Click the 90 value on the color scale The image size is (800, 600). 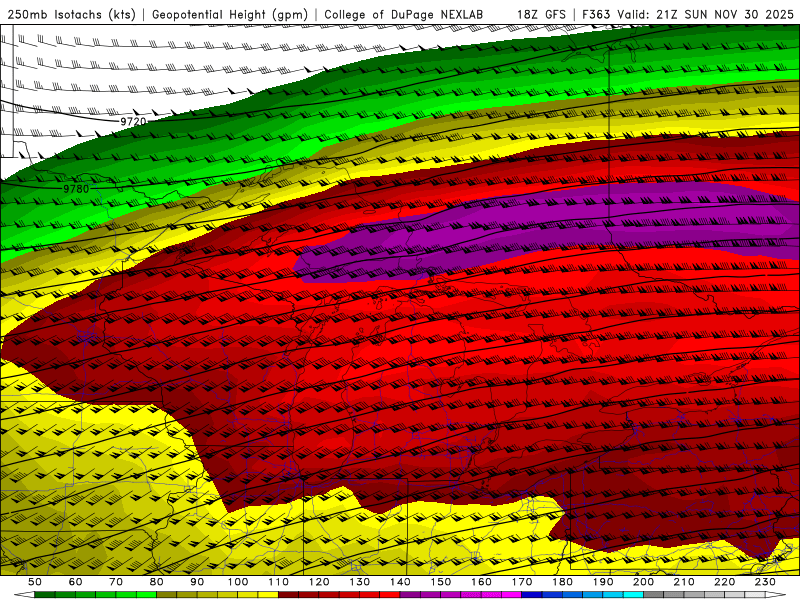point(197,582)
